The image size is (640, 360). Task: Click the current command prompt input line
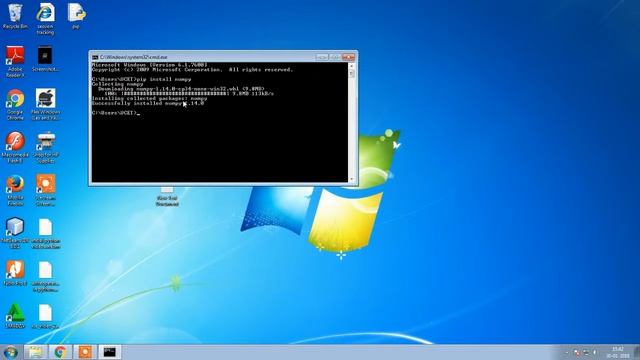pos(116,113)
